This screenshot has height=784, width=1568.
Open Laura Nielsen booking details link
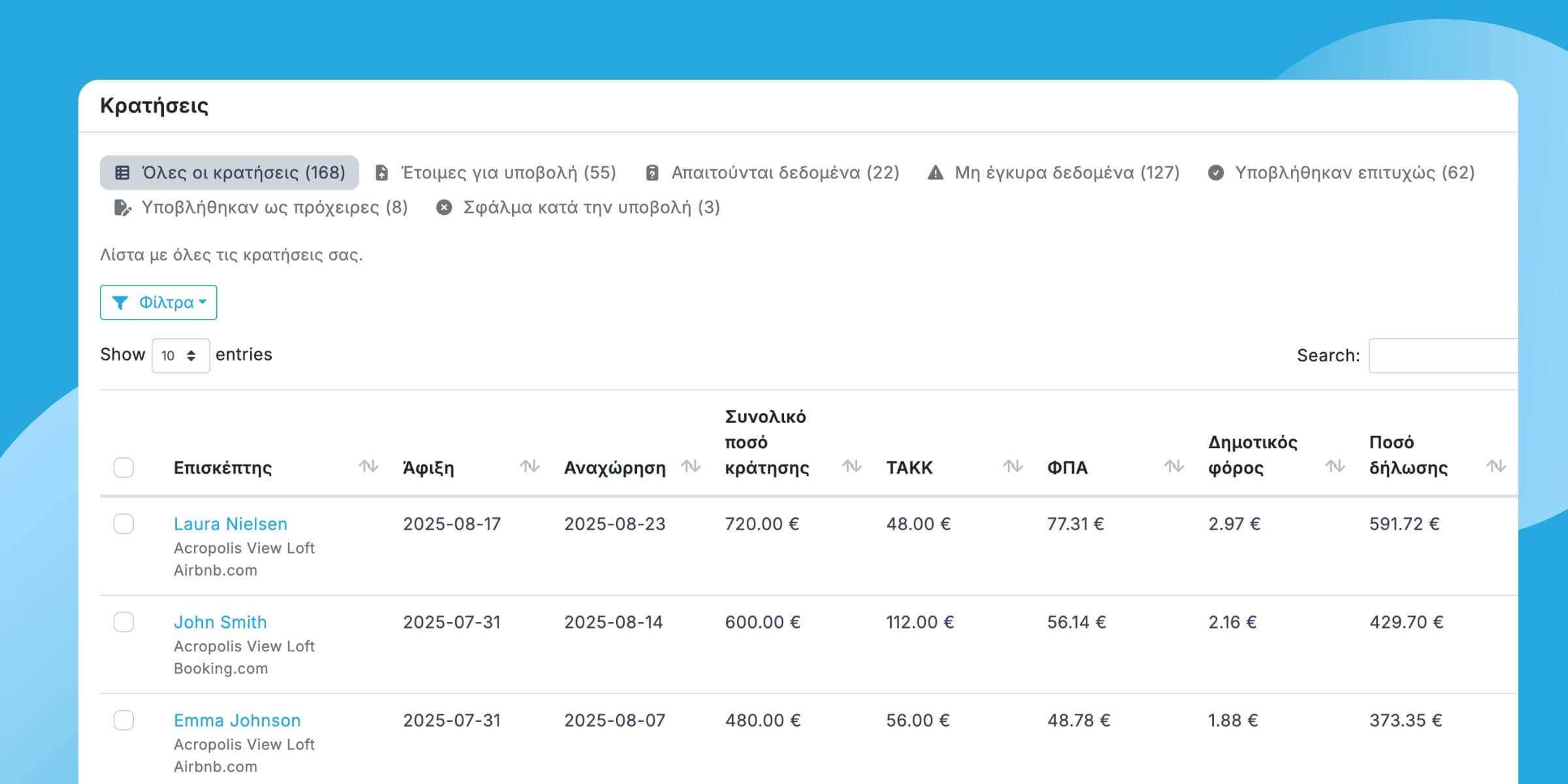(230, 524)
